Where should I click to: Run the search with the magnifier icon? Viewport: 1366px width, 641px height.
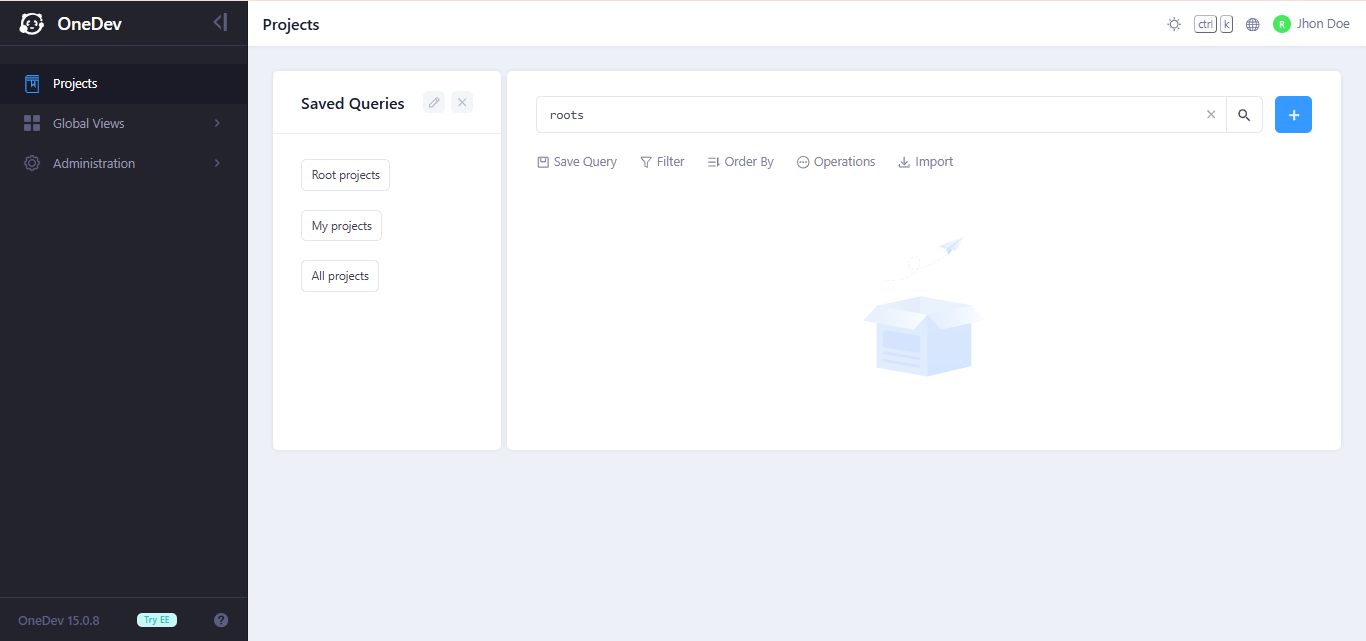pos(1244,115)
